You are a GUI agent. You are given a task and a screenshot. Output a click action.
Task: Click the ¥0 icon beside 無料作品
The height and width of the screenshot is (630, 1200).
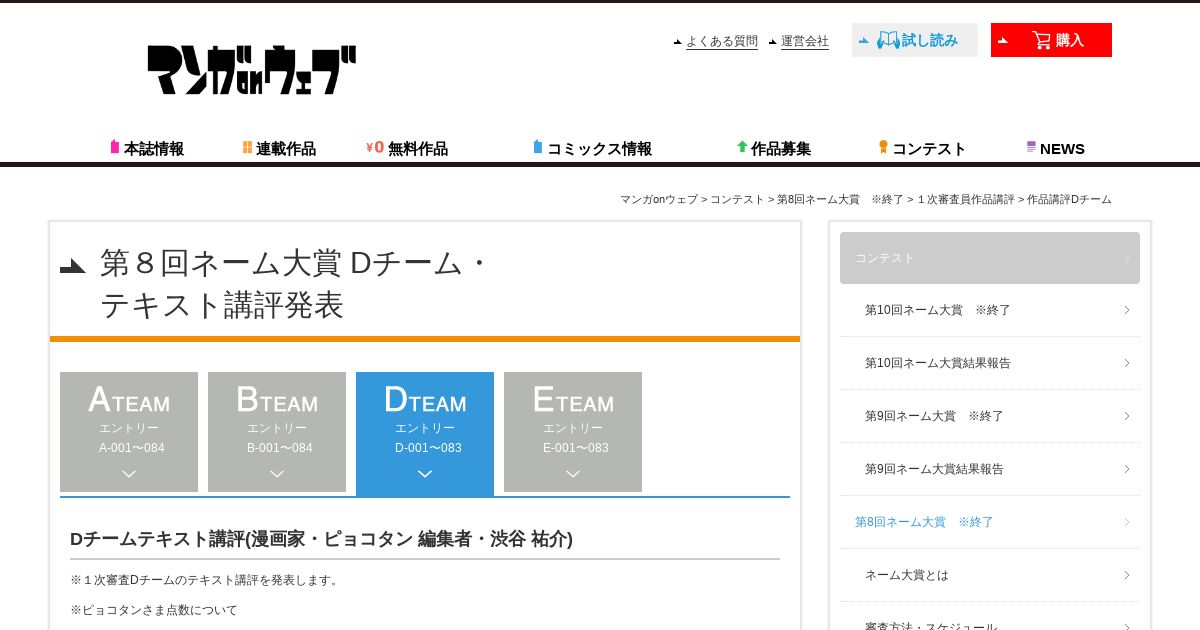[375, 147]
